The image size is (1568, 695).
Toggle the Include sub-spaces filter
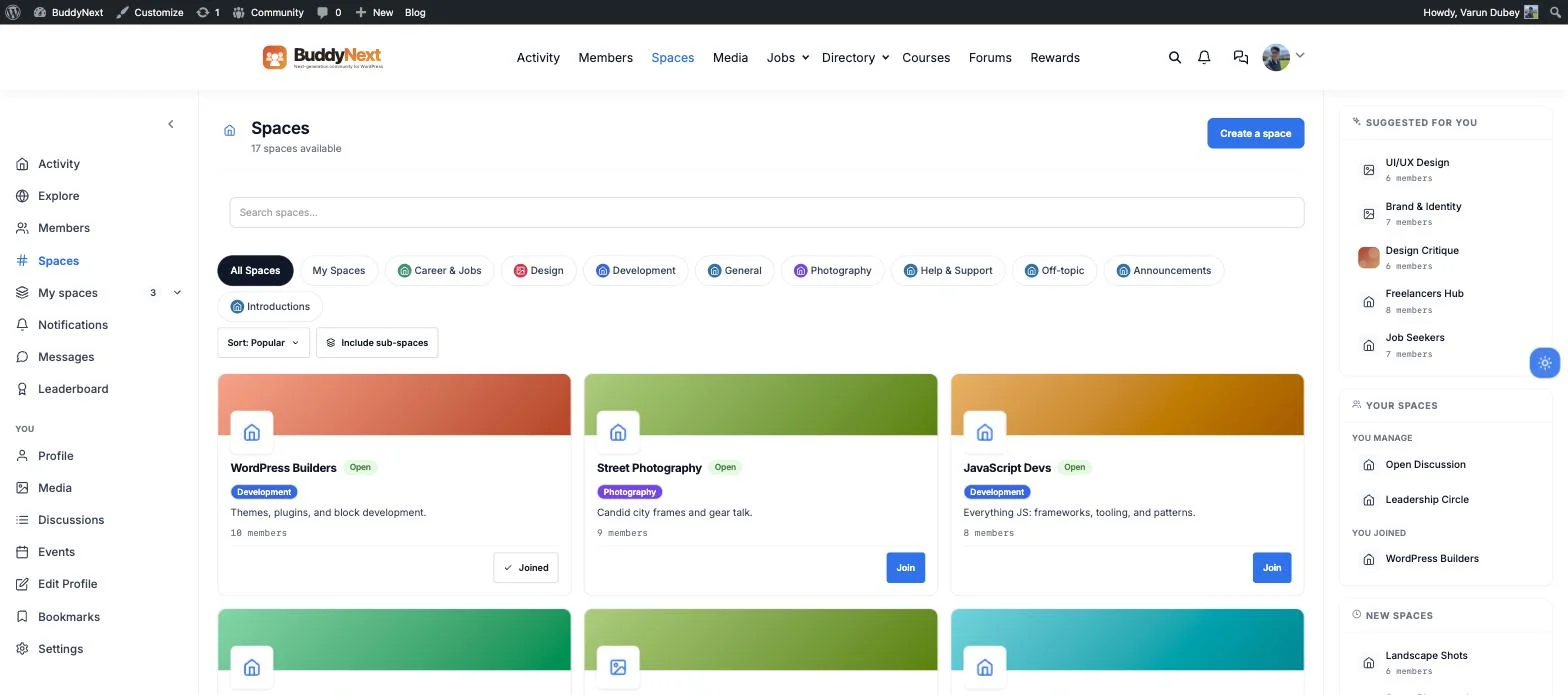(x=377, y=343)
